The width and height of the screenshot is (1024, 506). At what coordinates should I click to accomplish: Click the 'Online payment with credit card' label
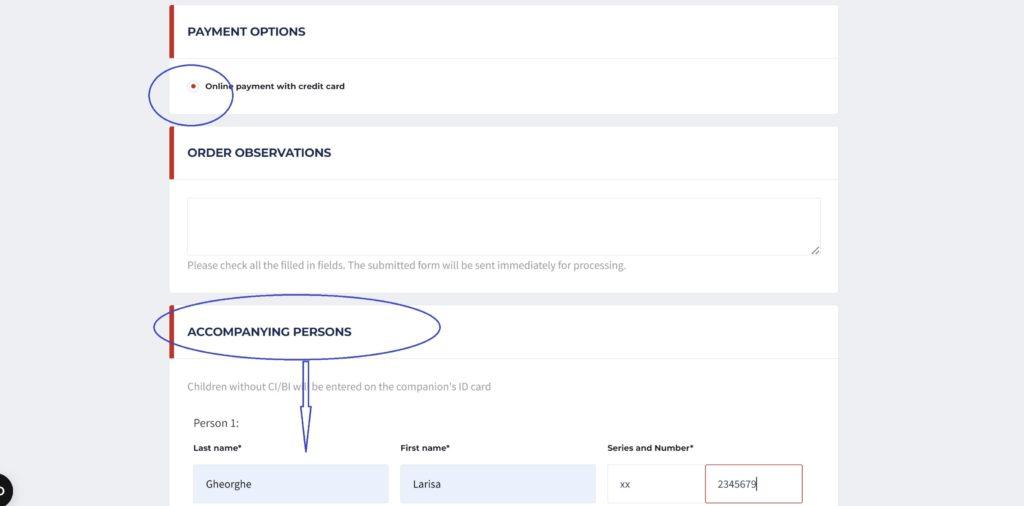click(275, 86)
